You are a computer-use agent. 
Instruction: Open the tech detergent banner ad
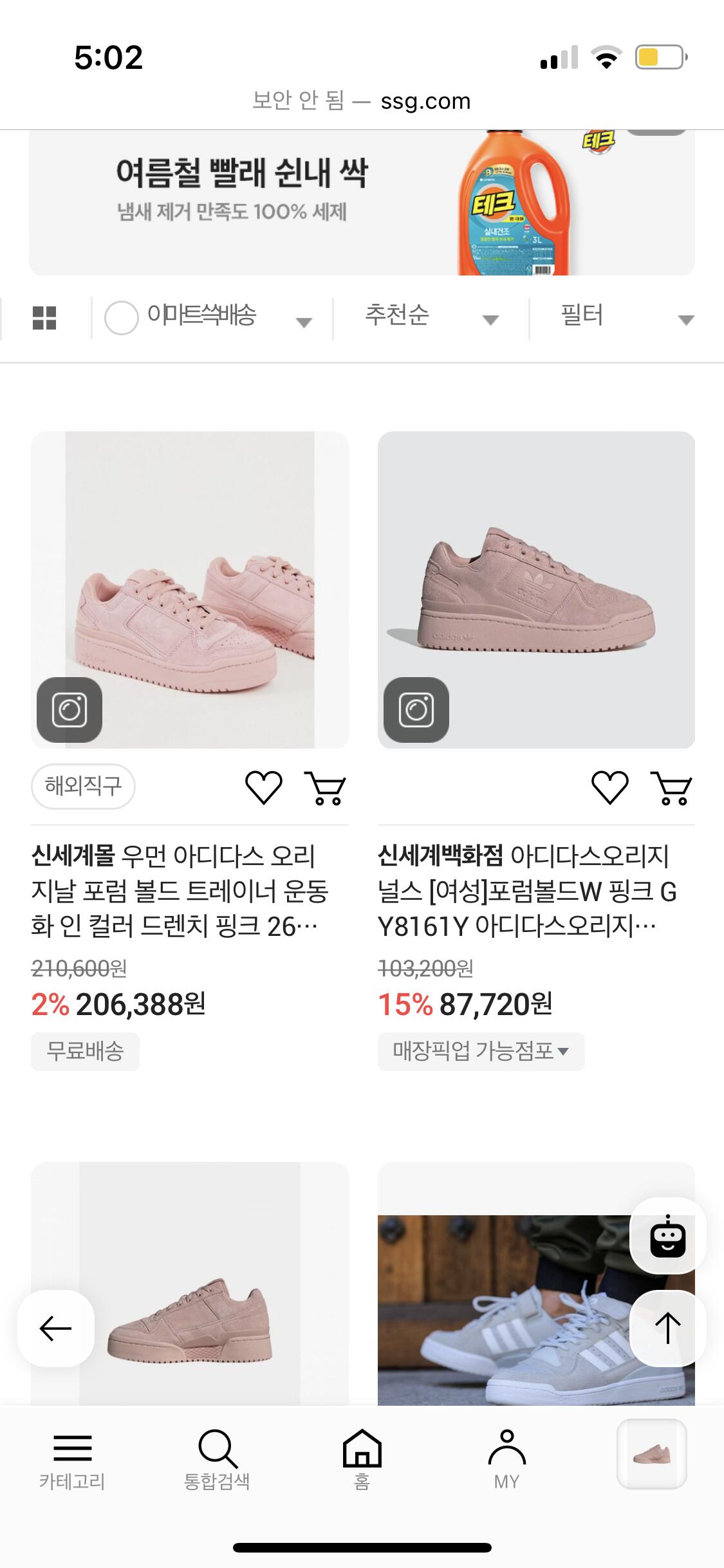coord(362,203)
